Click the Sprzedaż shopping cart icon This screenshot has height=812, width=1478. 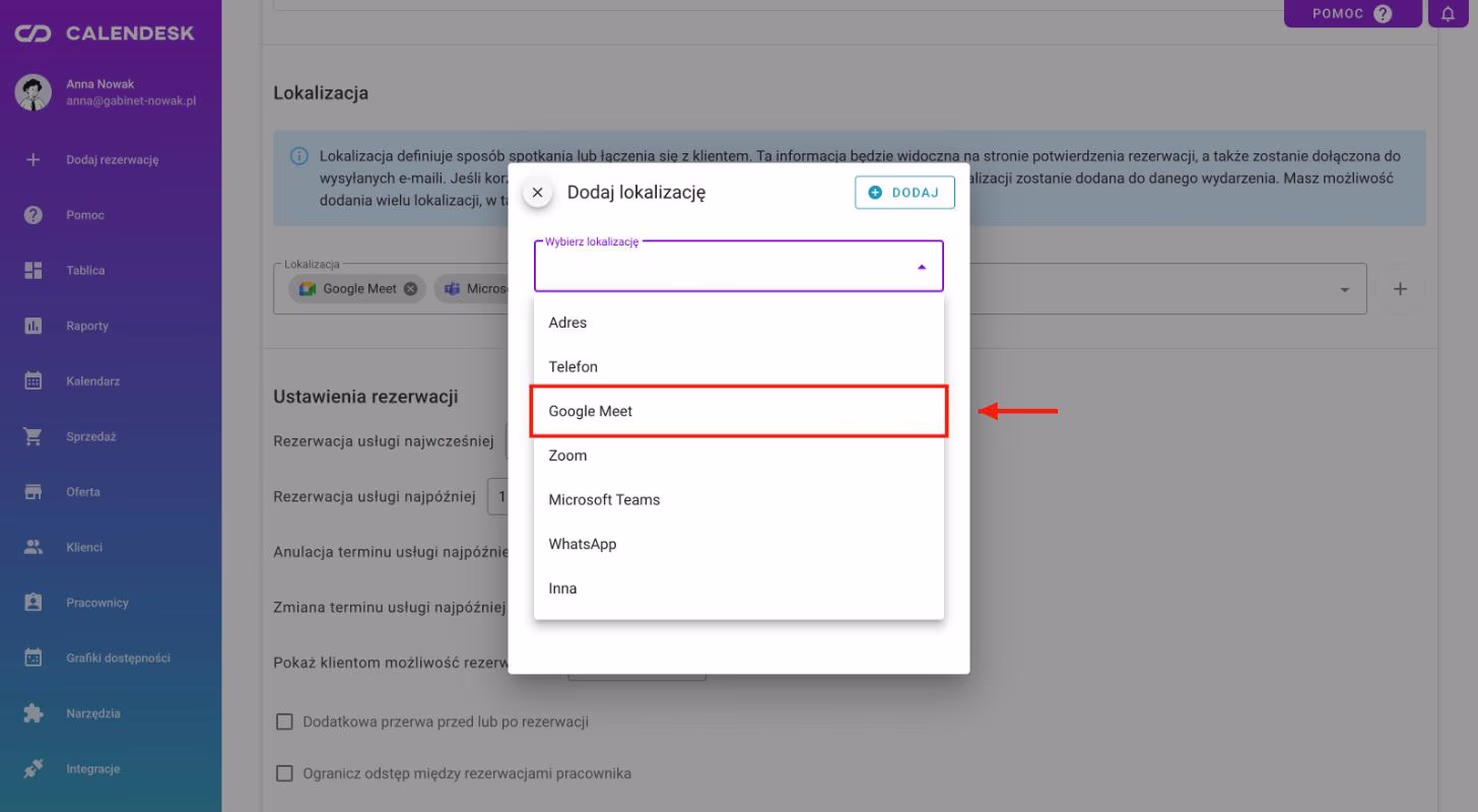point(33,437)
